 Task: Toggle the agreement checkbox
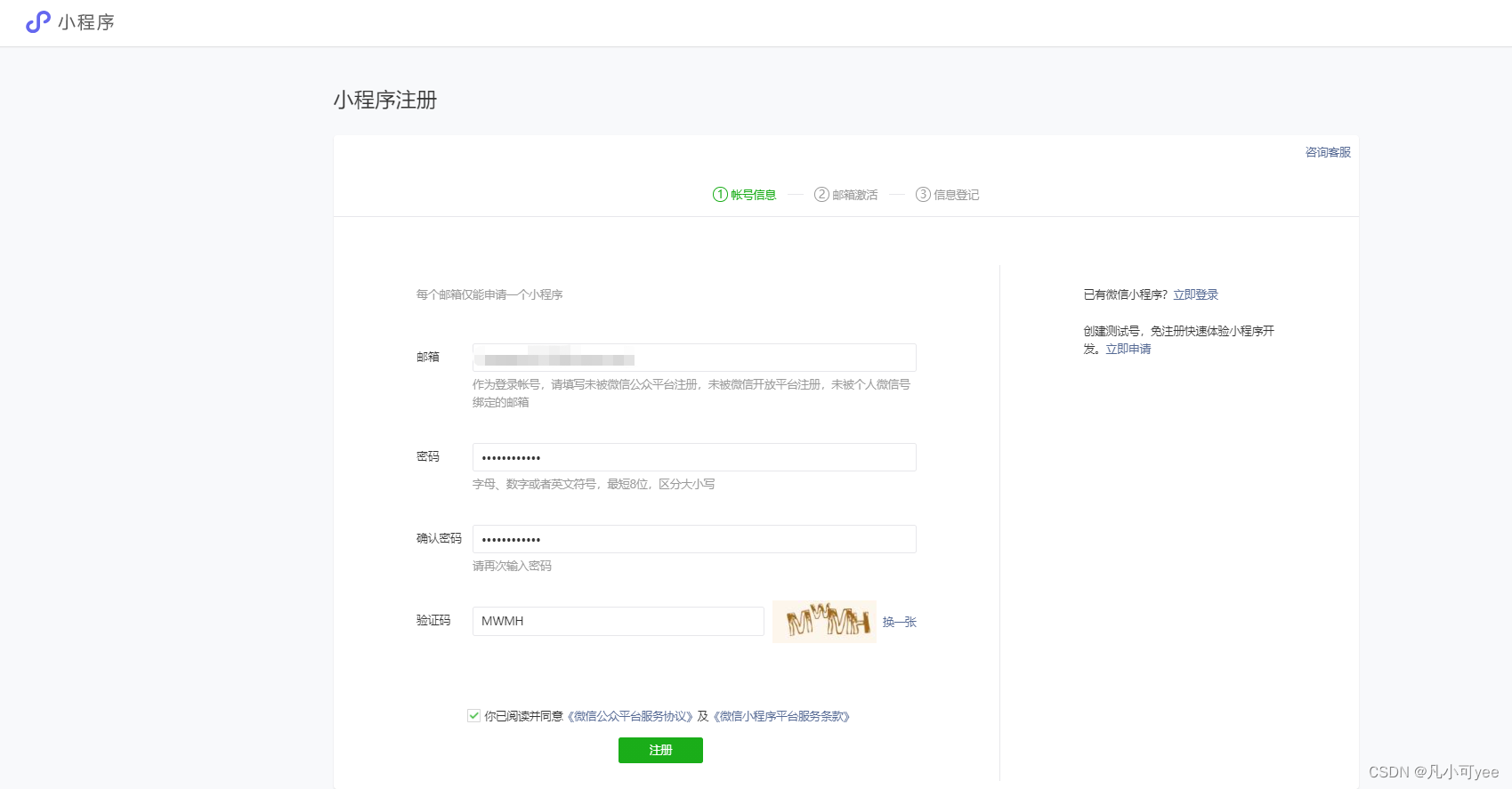(x=474, y=715)
